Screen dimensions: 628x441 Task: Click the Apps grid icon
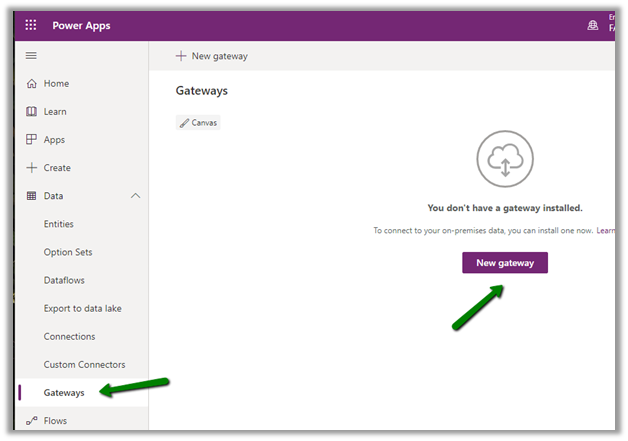click(x=32, y=139)
